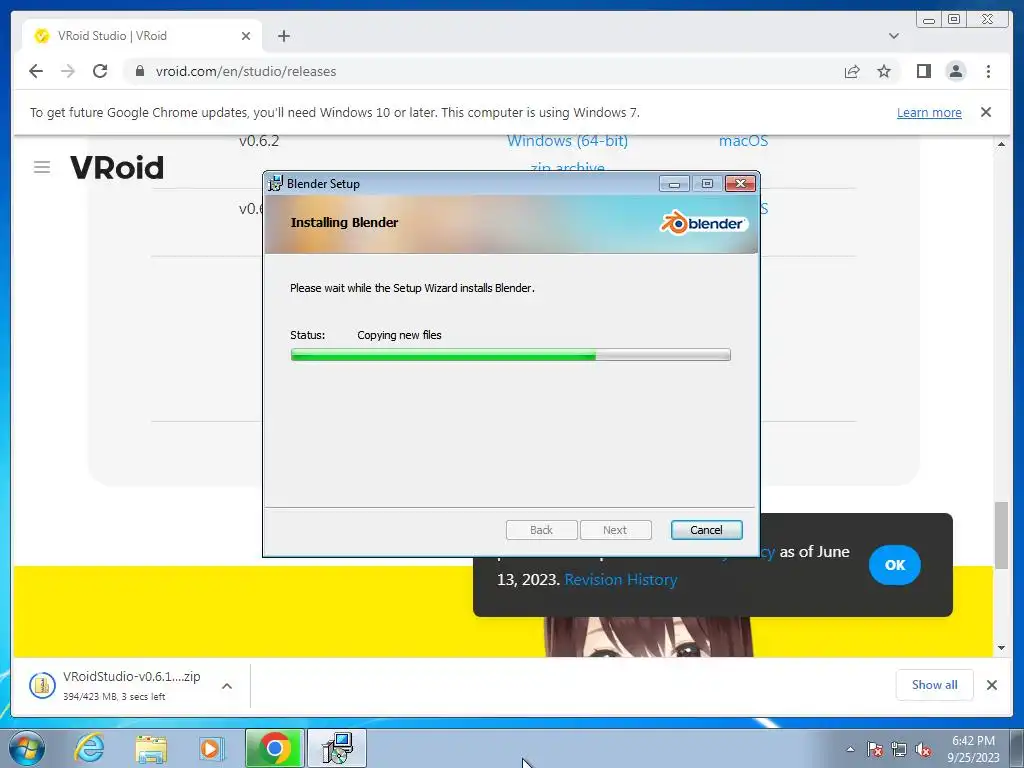This screenshot has height=768, width=1024.
Task: Open the taskbar clock showing 6:42 PM
Action: click(x=973, y=749)
